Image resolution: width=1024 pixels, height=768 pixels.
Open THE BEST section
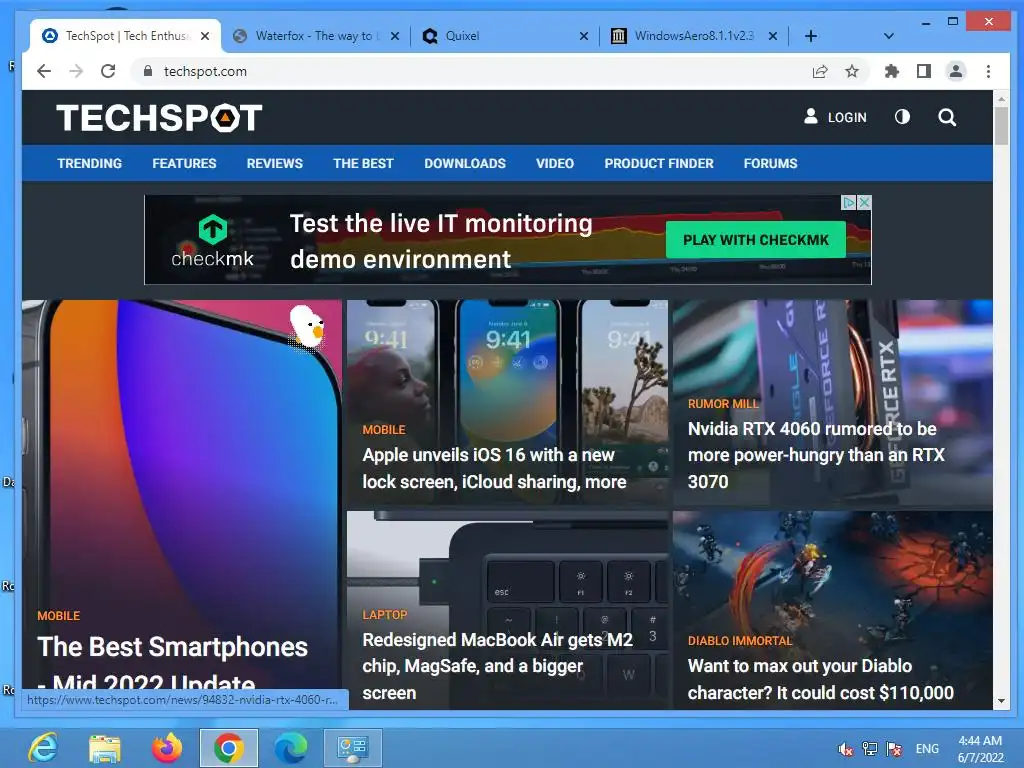[x=363, y=163]
